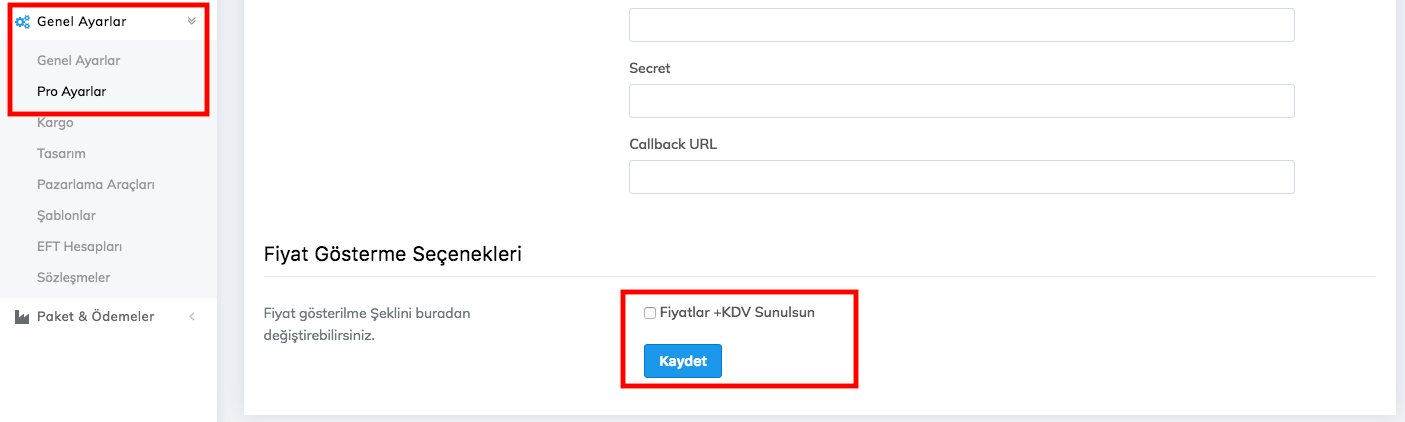Navigate to Pazarlama Araçları
Image resolution: width=1405 pixels, height=422 pixels.
95,184
